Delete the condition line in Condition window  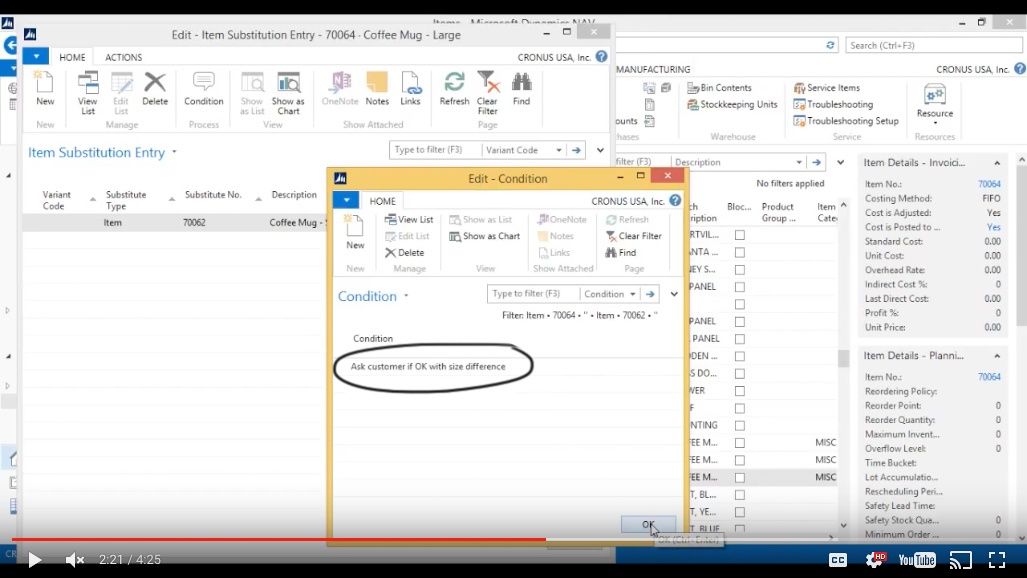[x=404, y=252]
